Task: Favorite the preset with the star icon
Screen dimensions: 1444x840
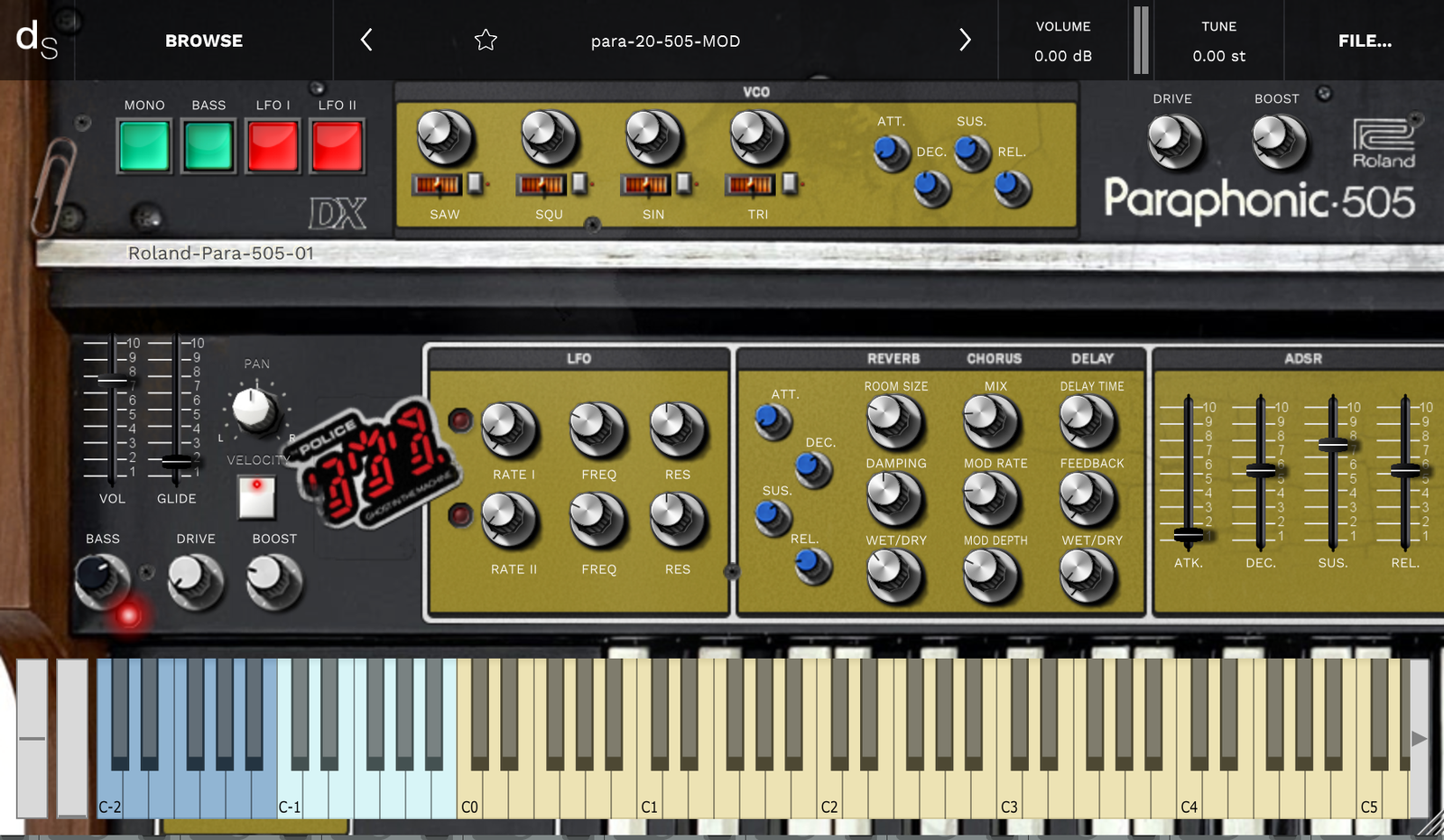Action: (x=486, y=40)
